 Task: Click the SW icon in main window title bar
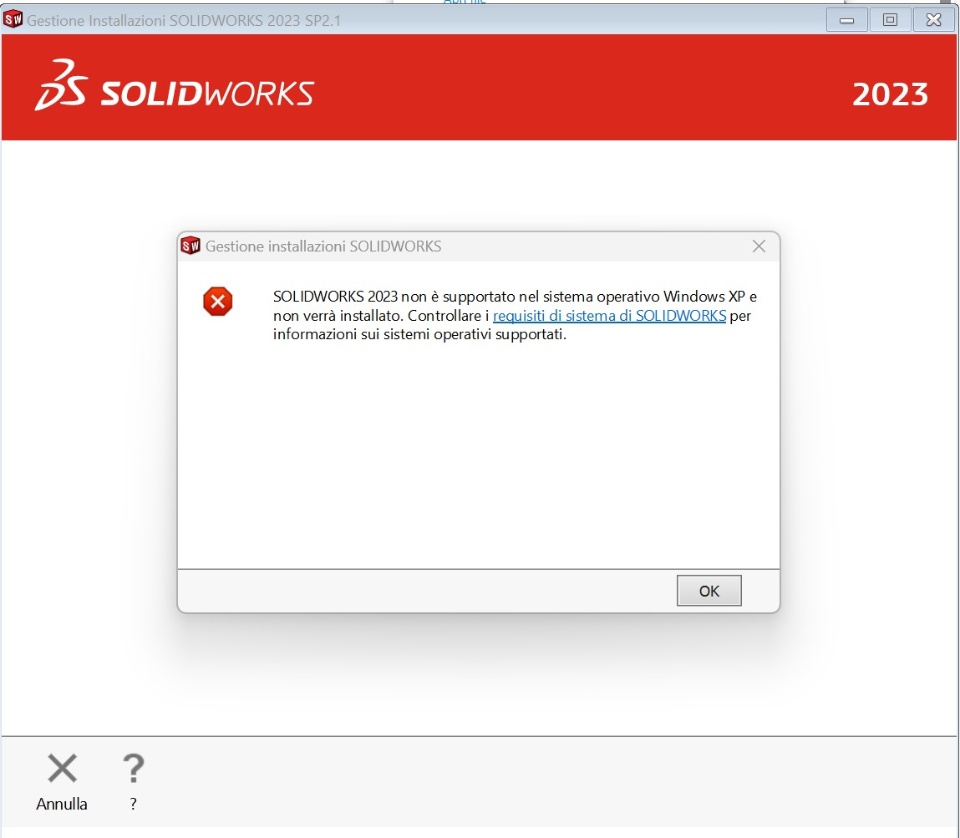tap(12, 20)
